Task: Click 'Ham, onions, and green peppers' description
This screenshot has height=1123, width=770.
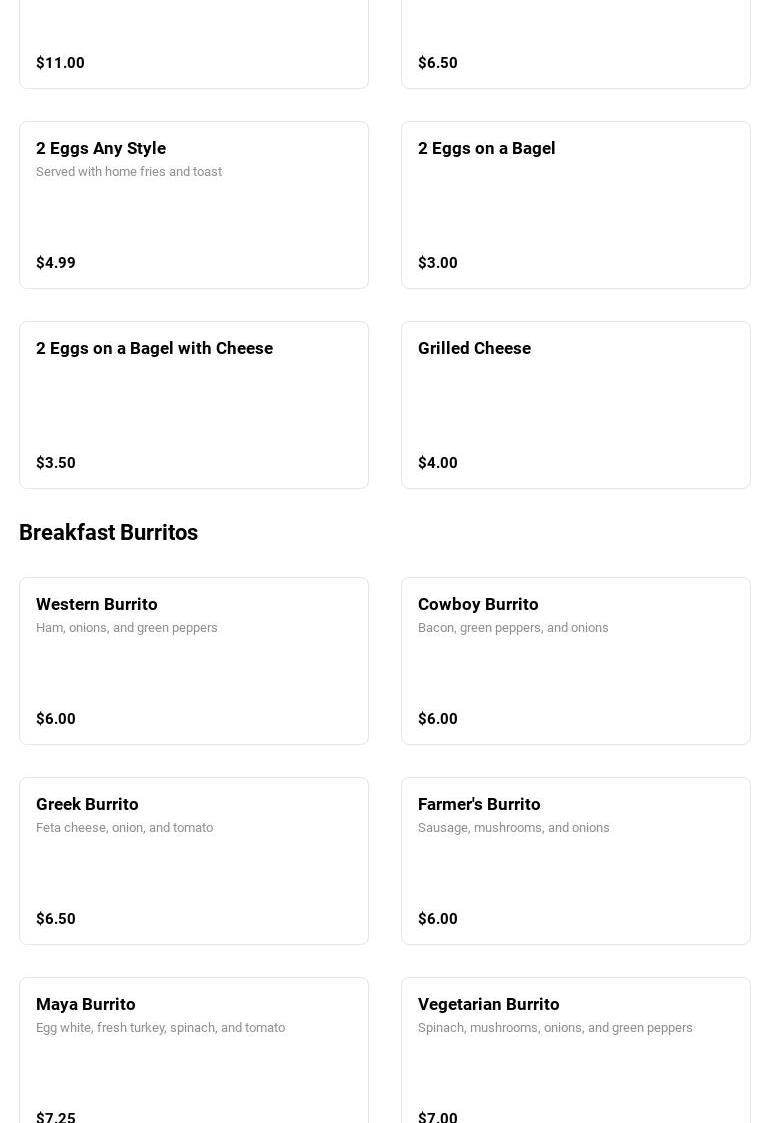Action: coord(127,628)
